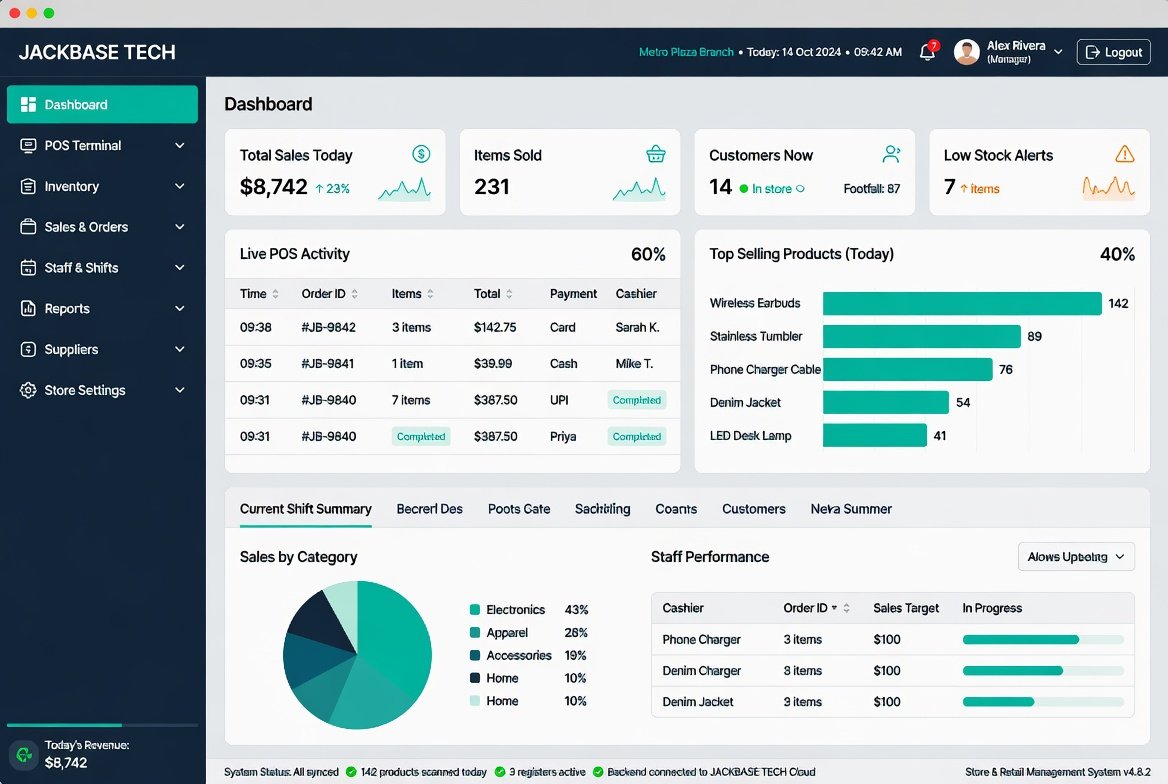Click the Store Settings gear icon
The height and width of the screenshot is (784, 1168).
(x=28, y=390)
